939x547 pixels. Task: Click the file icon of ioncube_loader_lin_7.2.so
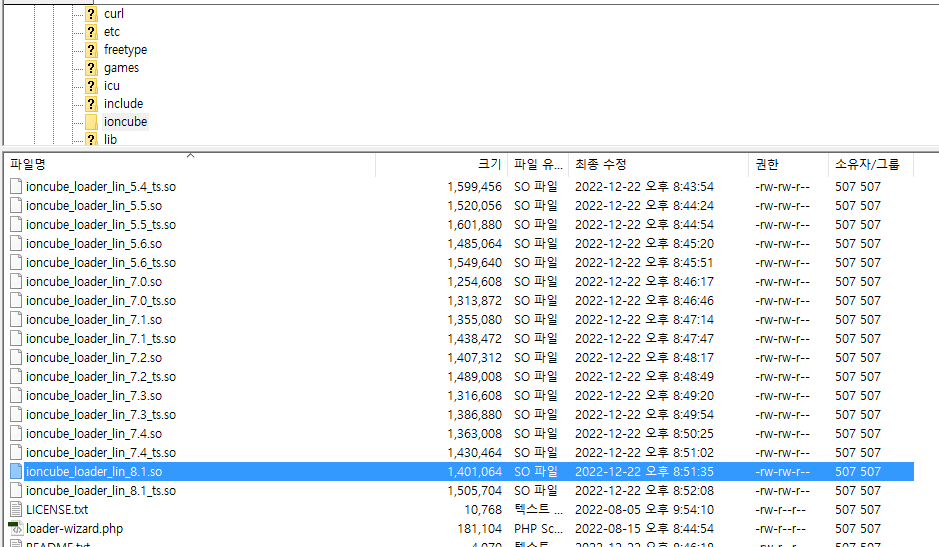click(x=16, y=358)
